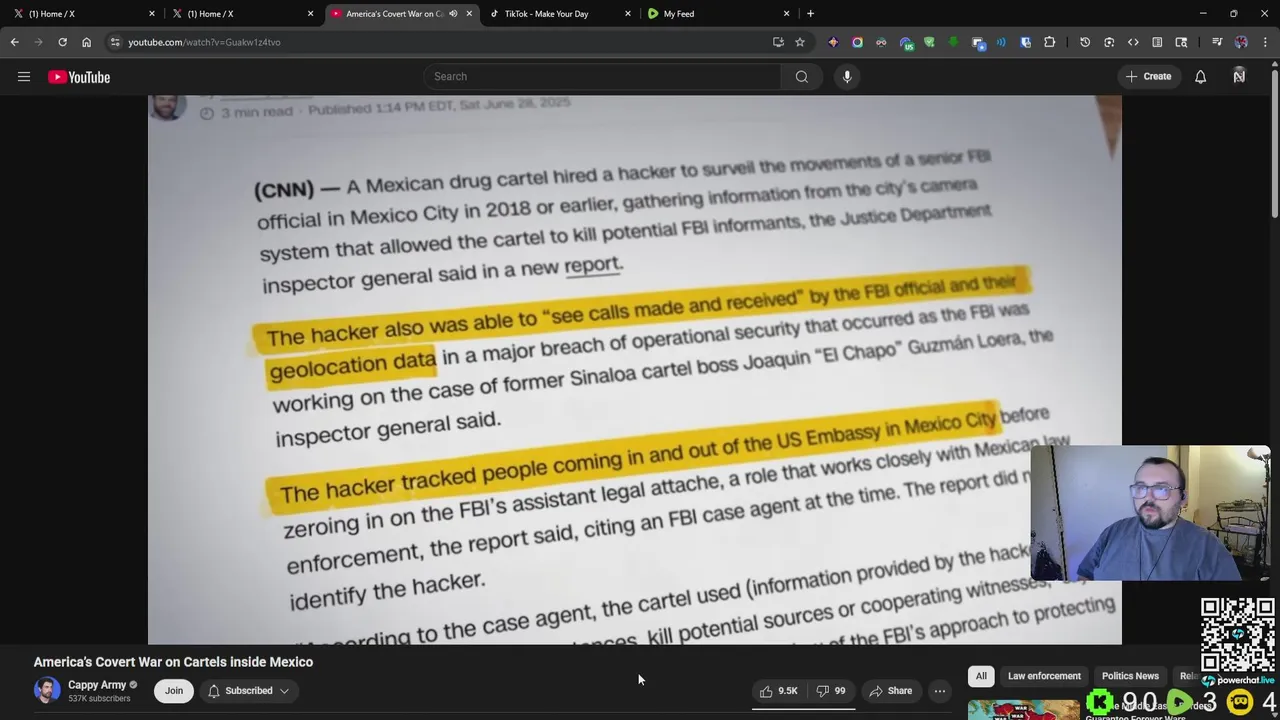Click the address bar URL youtube.com/watch
The width and height of the screenshot is (1280, 720).
[204, 42]
